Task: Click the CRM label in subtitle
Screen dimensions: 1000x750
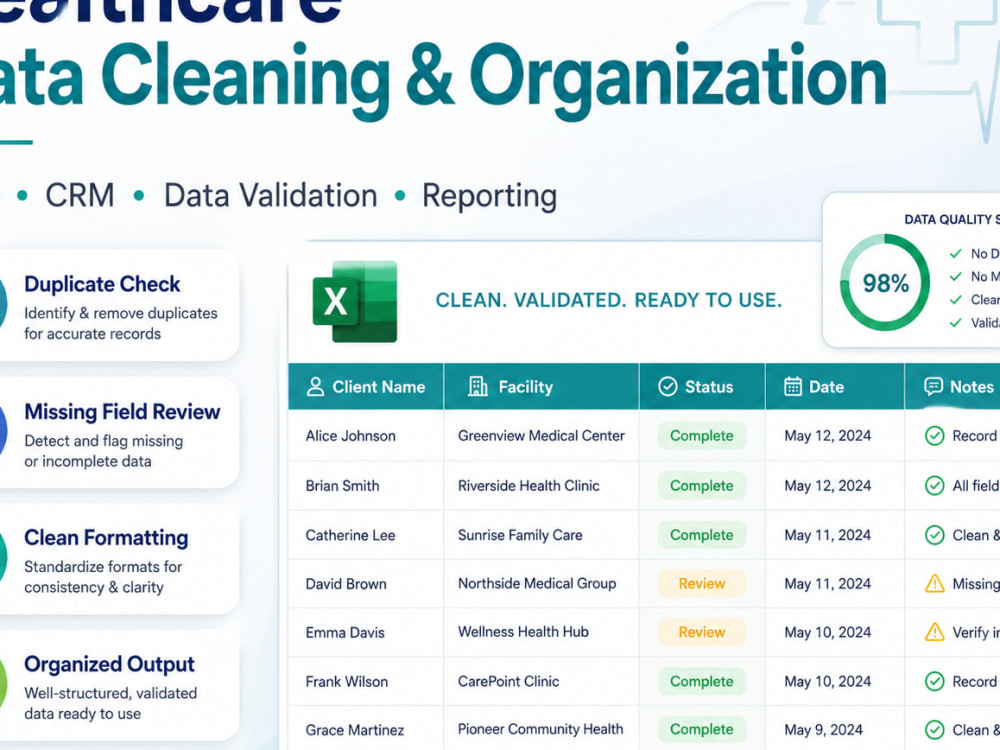Action: coord(80,195)
